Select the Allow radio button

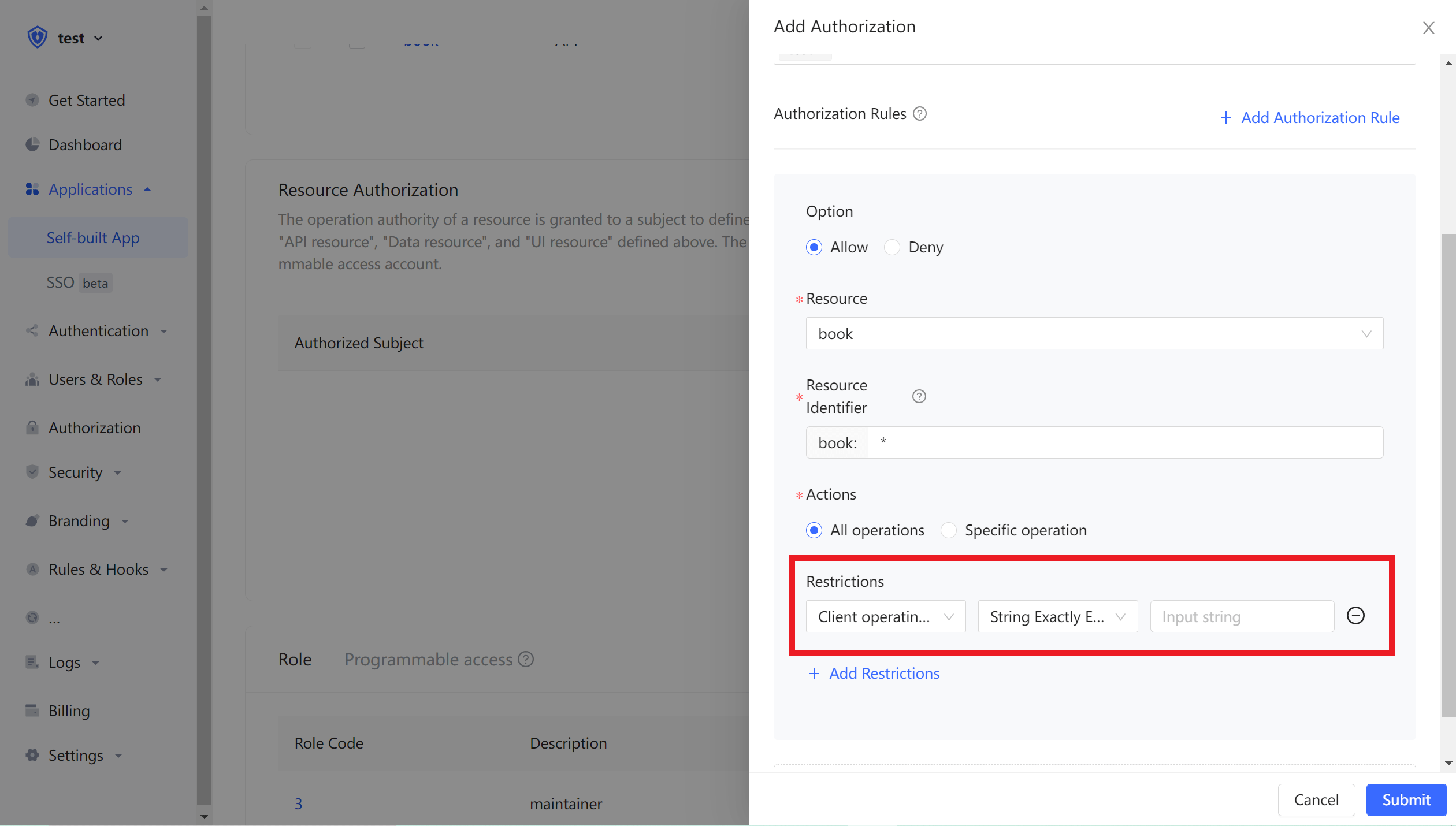click(814, 247)
